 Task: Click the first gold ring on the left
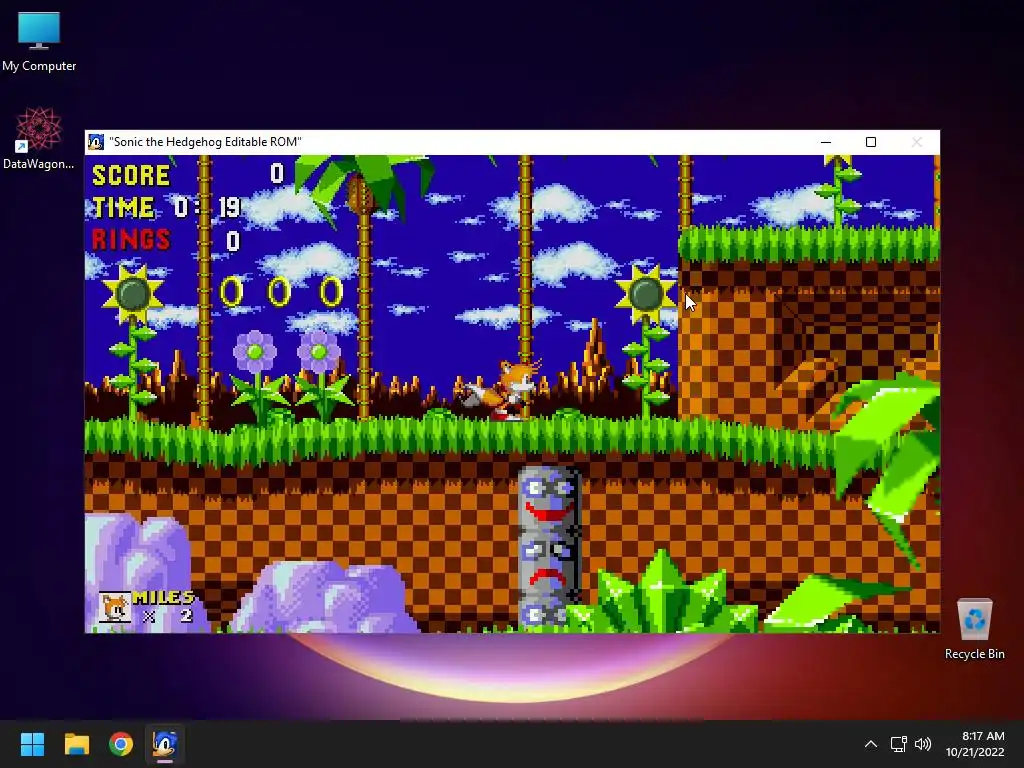[x=232, y=291]
